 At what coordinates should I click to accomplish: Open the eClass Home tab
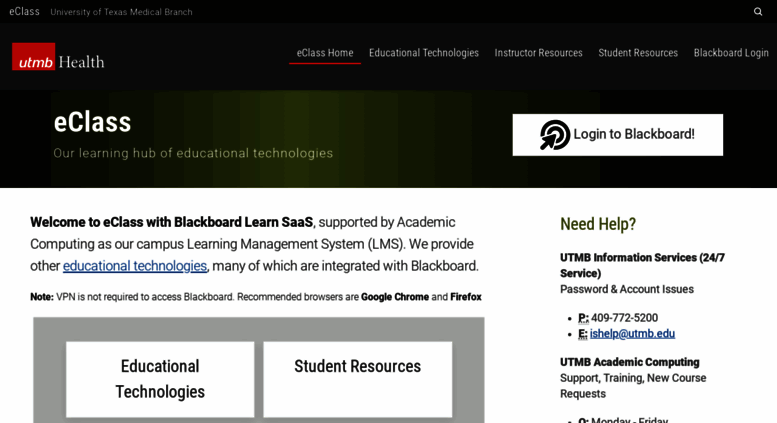click(325, 53)
